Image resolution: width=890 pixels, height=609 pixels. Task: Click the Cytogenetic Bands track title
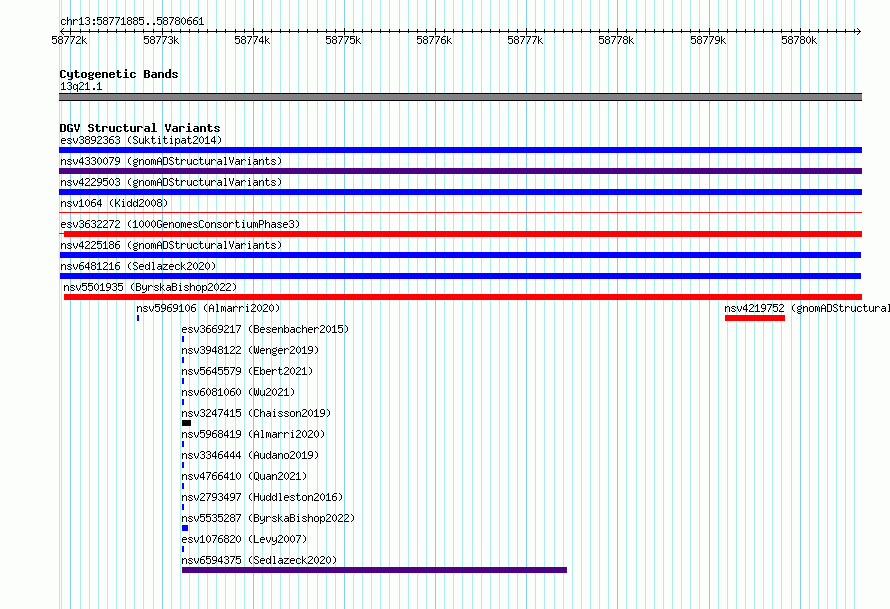(x=119, y=74)
